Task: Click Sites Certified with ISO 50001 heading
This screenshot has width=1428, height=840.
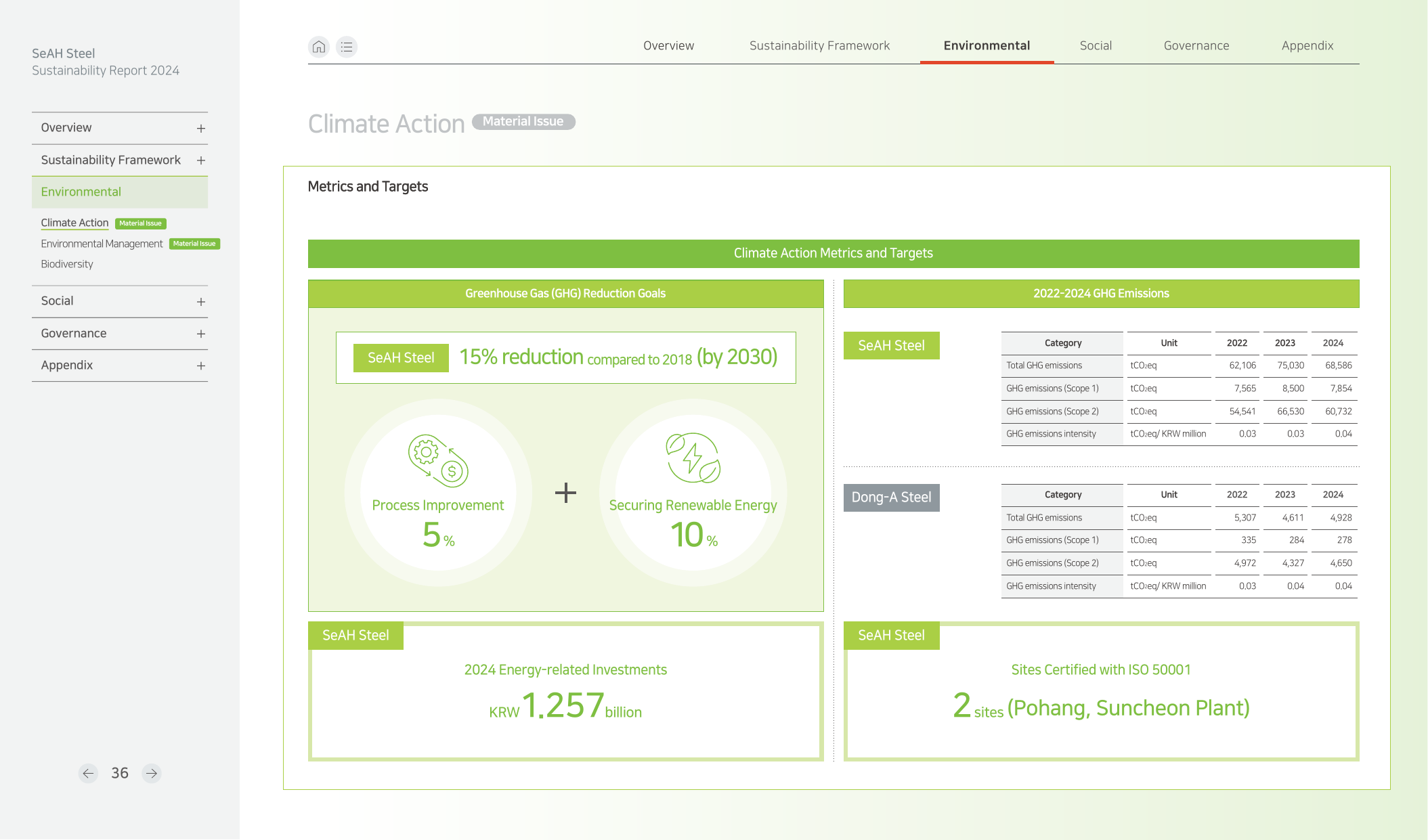Action: click(x=1101, y=669)
